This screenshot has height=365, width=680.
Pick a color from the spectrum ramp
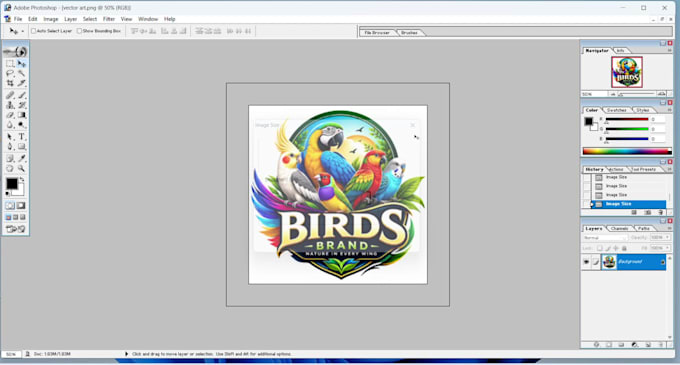pyautogui.click(x=627, y=151)
